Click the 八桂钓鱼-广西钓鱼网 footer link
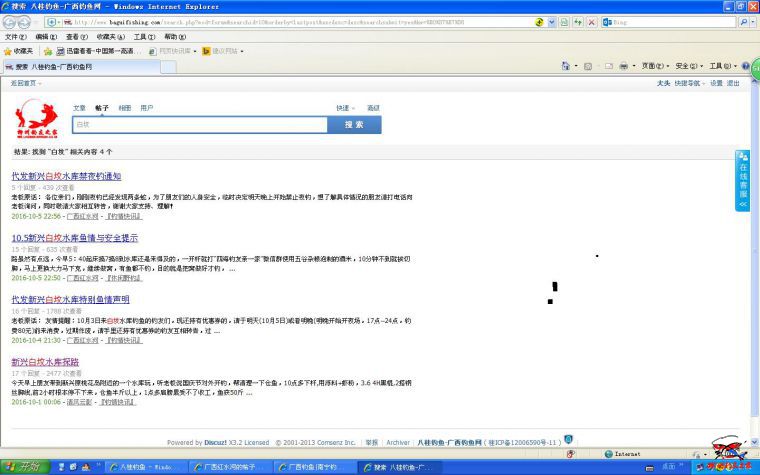Viewport: 760px width, 475px height. [449, 443]
